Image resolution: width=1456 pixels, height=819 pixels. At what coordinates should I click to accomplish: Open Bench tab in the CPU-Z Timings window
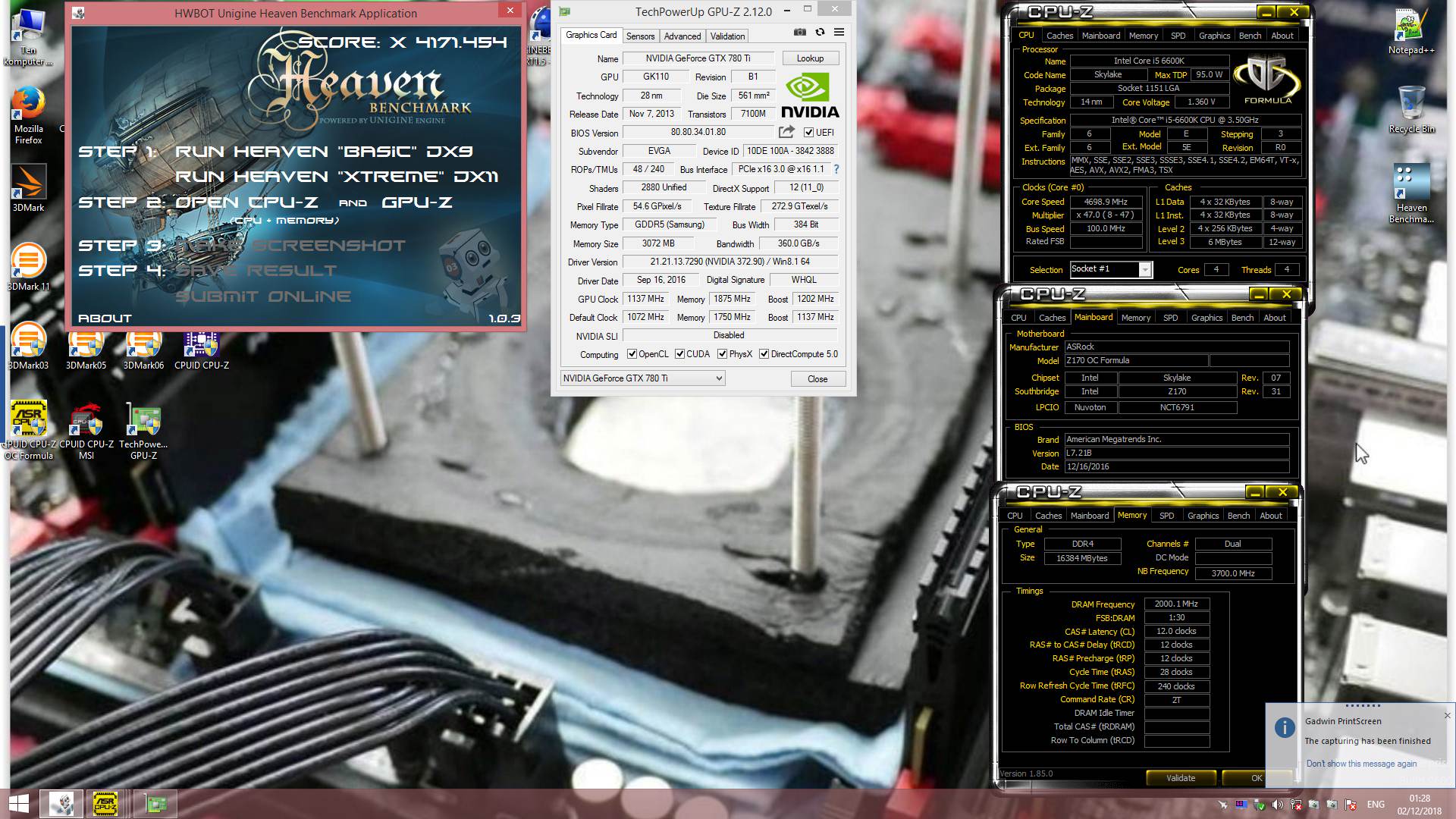tap(1238, 516)
